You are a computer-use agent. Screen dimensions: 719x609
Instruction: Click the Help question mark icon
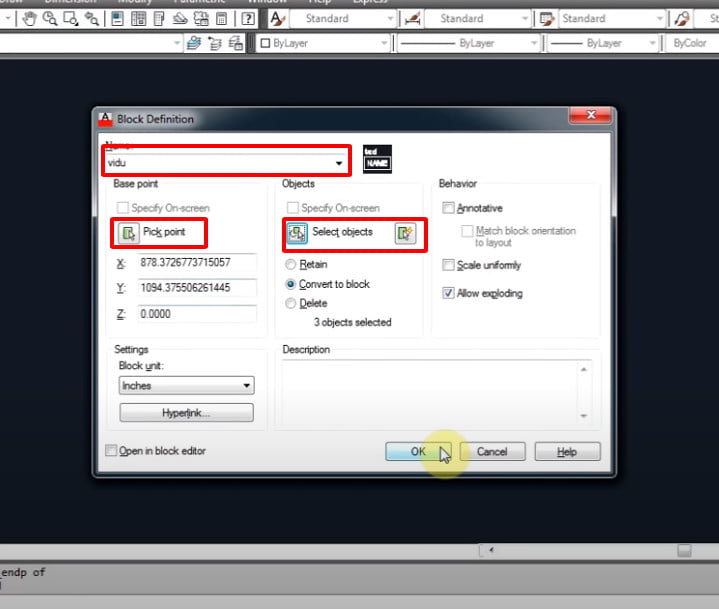(248, 19)
